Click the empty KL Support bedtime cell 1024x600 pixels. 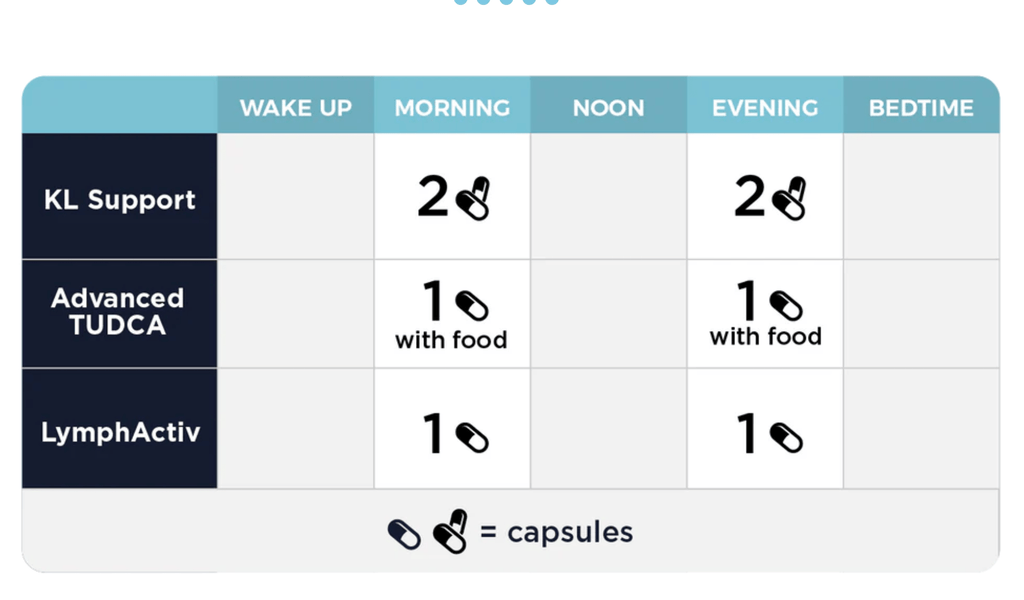click(x=921, y=196)
